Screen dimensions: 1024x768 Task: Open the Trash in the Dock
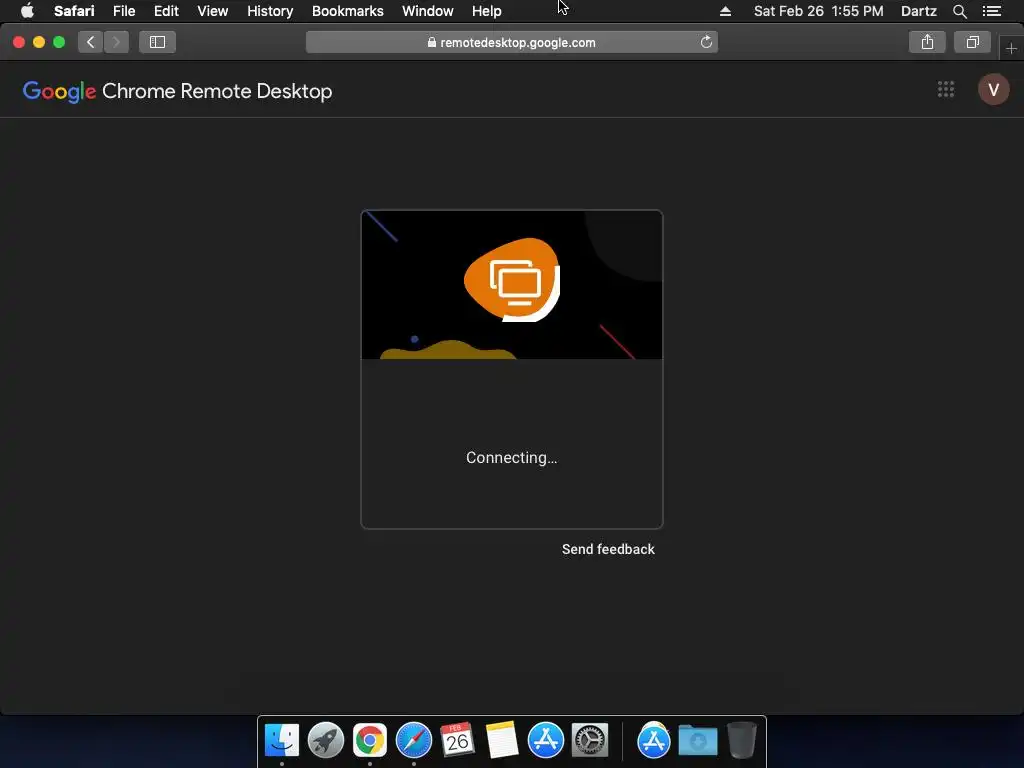pos(742,740)
